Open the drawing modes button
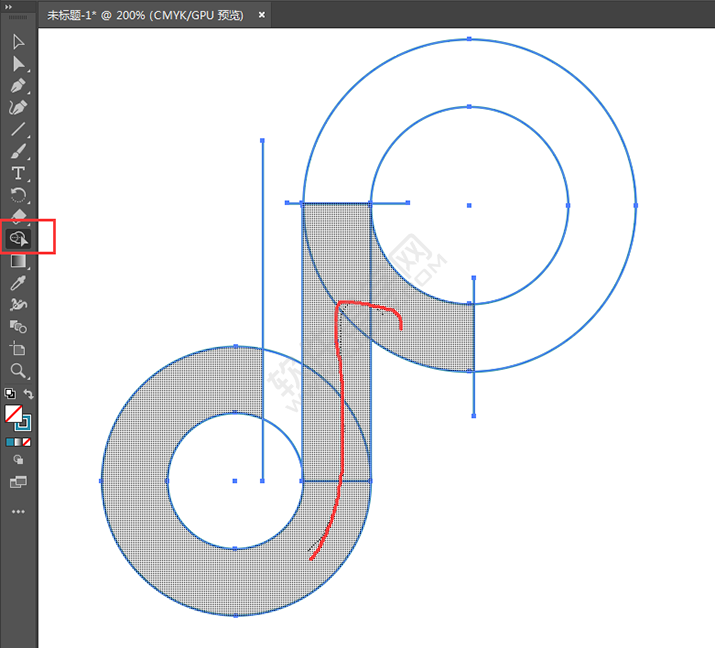The width and height of the screenshot is (715, 648). (x=18, y=460)
